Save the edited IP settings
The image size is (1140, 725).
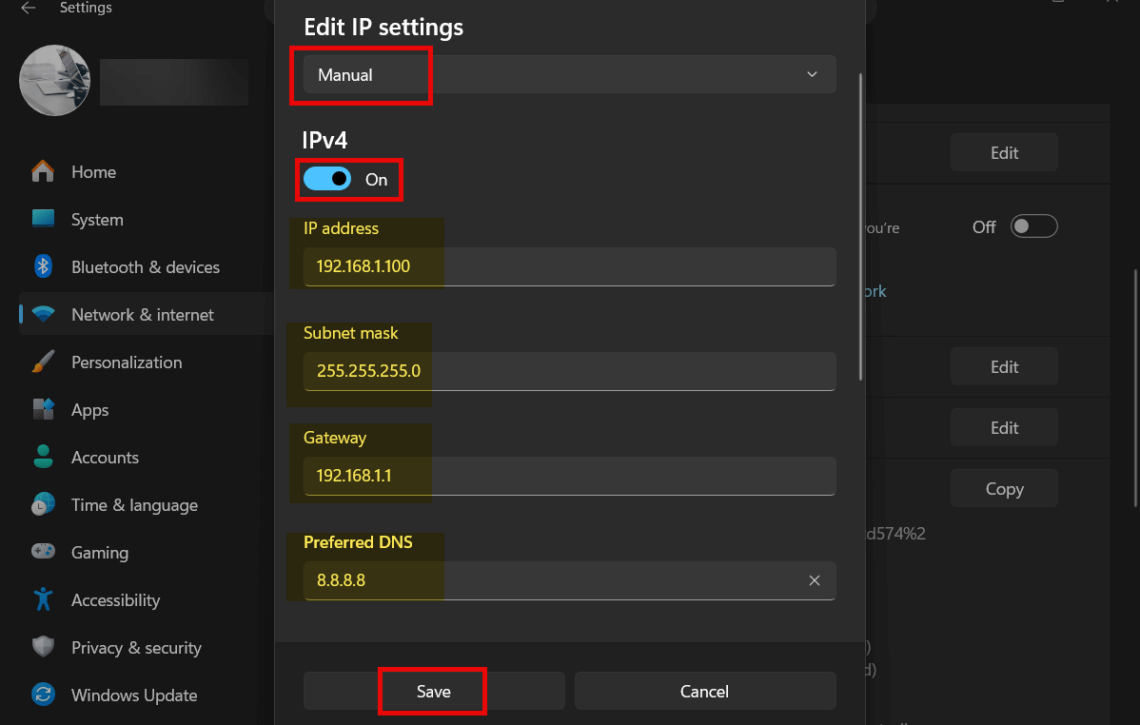[433, 691]
